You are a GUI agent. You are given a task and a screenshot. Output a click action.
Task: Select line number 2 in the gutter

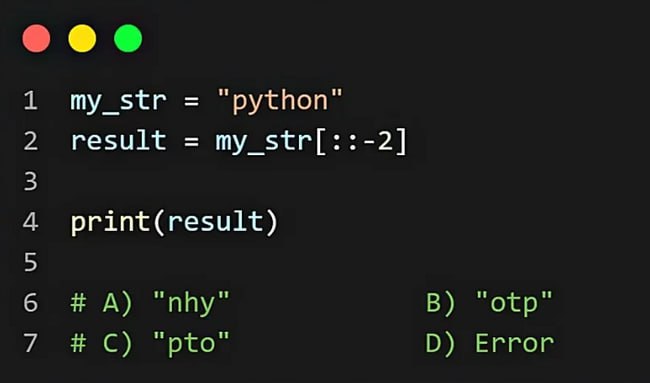pyautogui.click(x=31, y=141)
